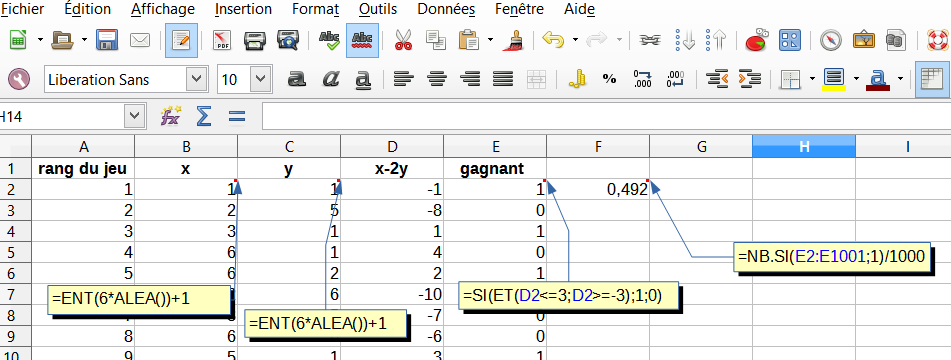Undo the last action

click(x=553, y=41)
